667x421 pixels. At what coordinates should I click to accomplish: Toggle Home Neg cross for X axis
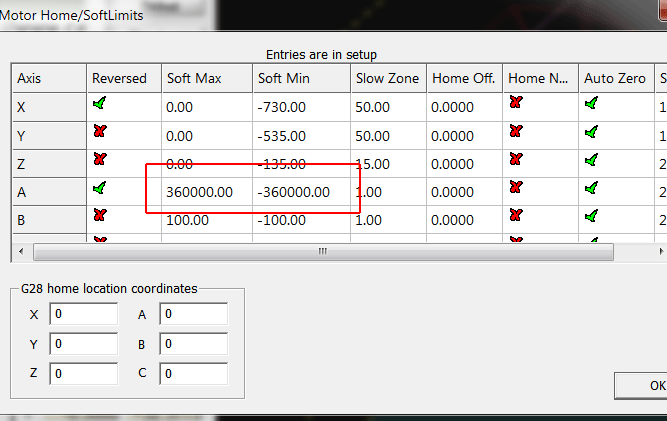click(515, 102)
